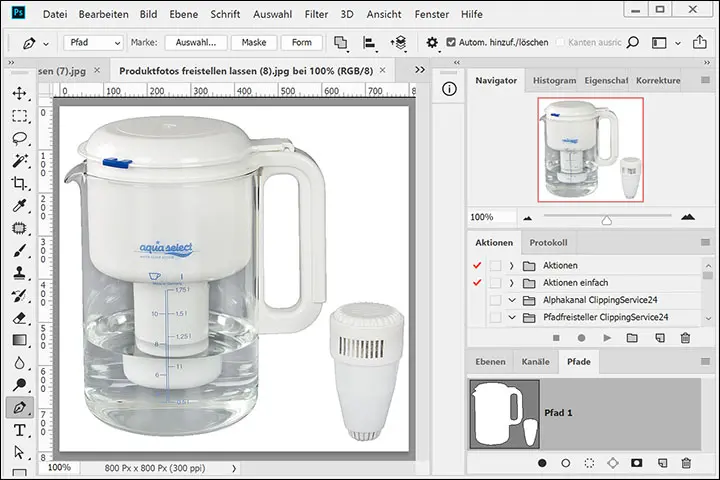Collapse the Pfadfreisteller ClippingService24 set

tap(511, 318)
